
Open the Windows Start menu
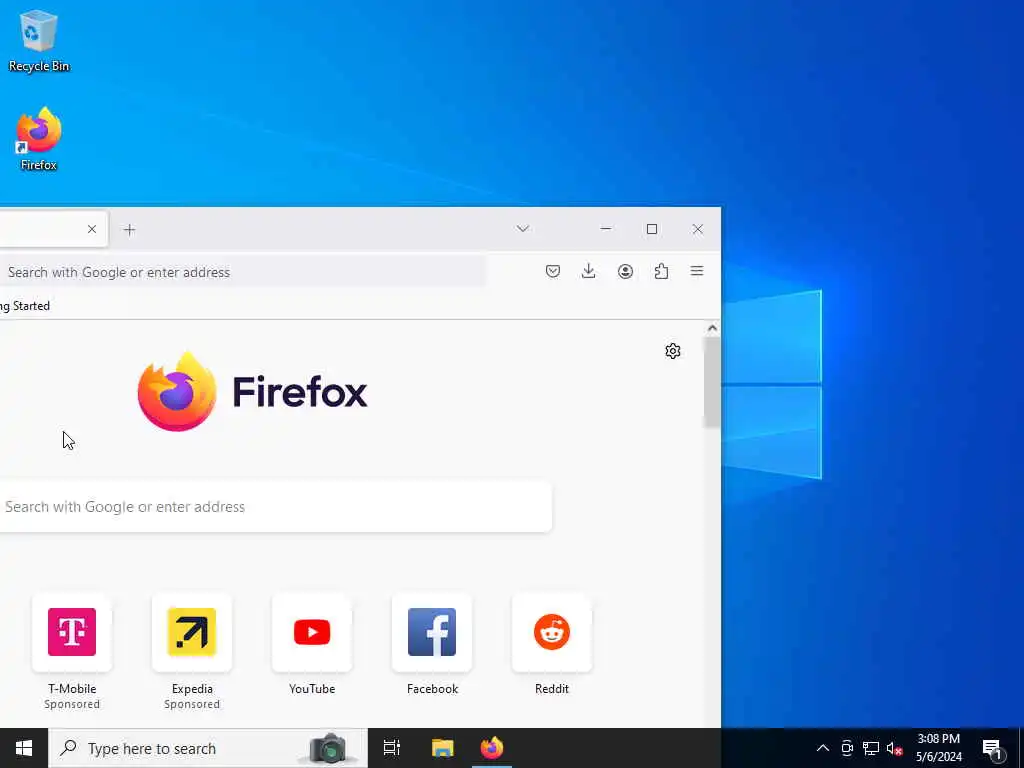point(24,748)
